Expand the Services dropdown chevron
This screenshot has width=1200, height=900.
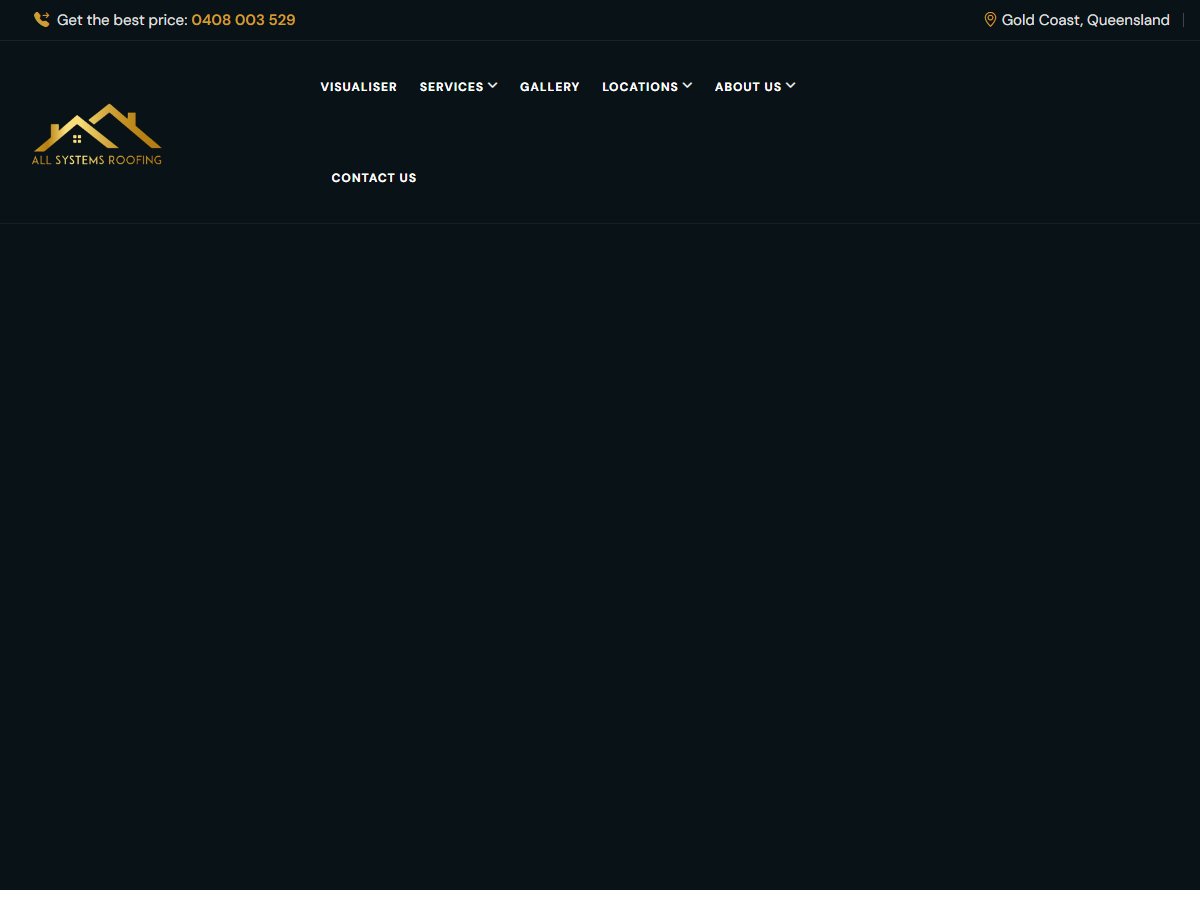[x=493, y=86]
